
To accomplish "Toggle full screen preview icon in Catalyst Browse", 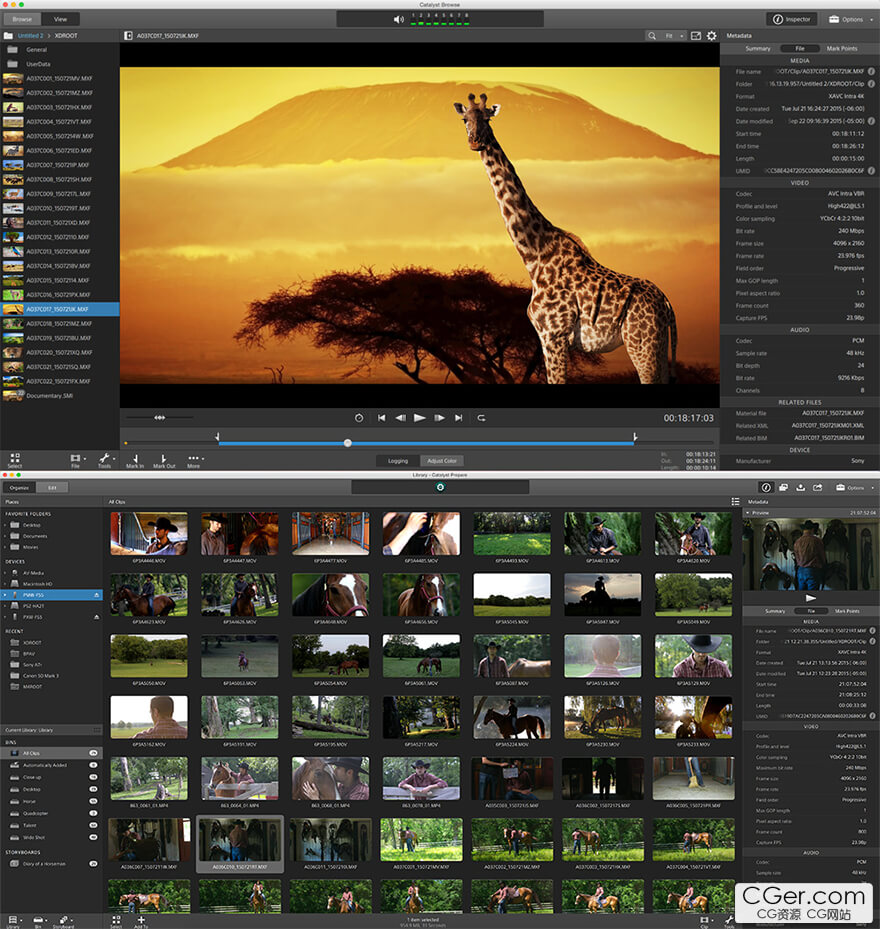I will [x=696, y=36].
